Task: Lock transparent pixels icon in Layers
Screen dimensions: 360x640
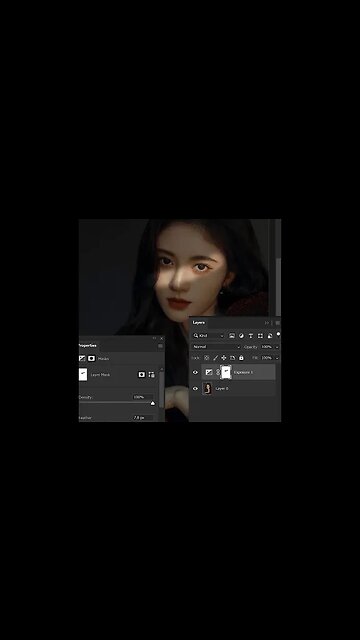Action: (x=207, y=358)
